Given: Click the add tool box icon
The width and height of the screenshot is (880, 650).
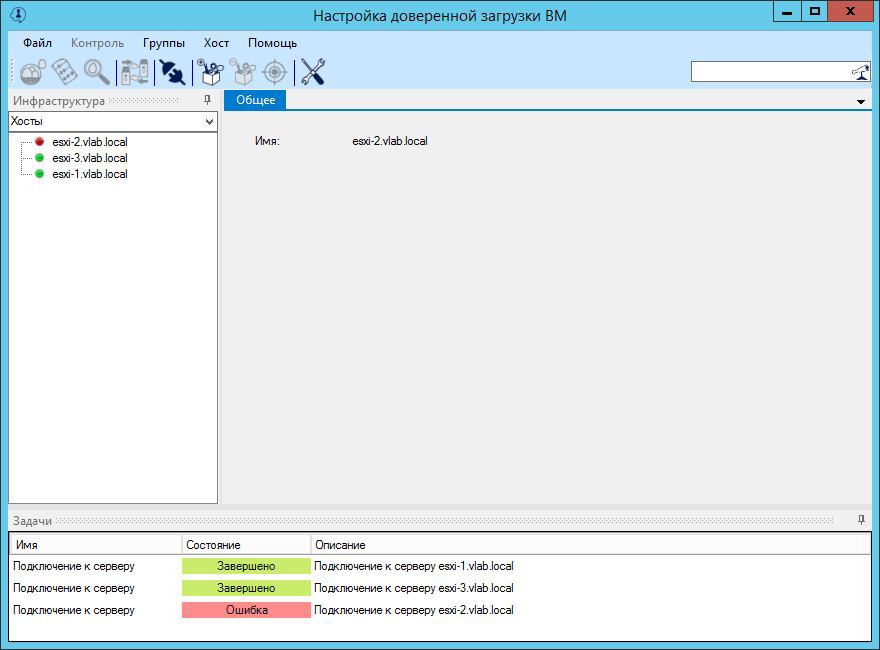Looking at the screenshot, I should click(210, 72).
